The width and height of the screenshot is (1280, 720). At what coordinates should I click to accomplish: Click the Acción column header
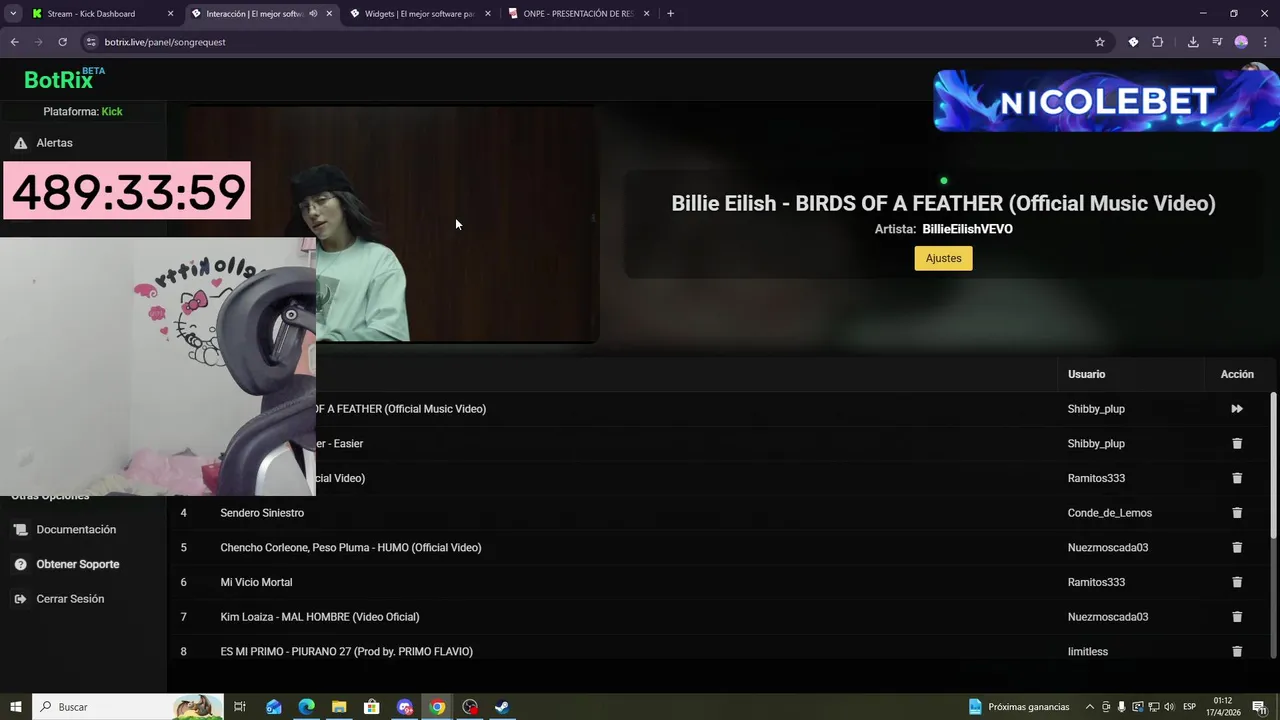pyautogui.click(x=1237, y=374)
